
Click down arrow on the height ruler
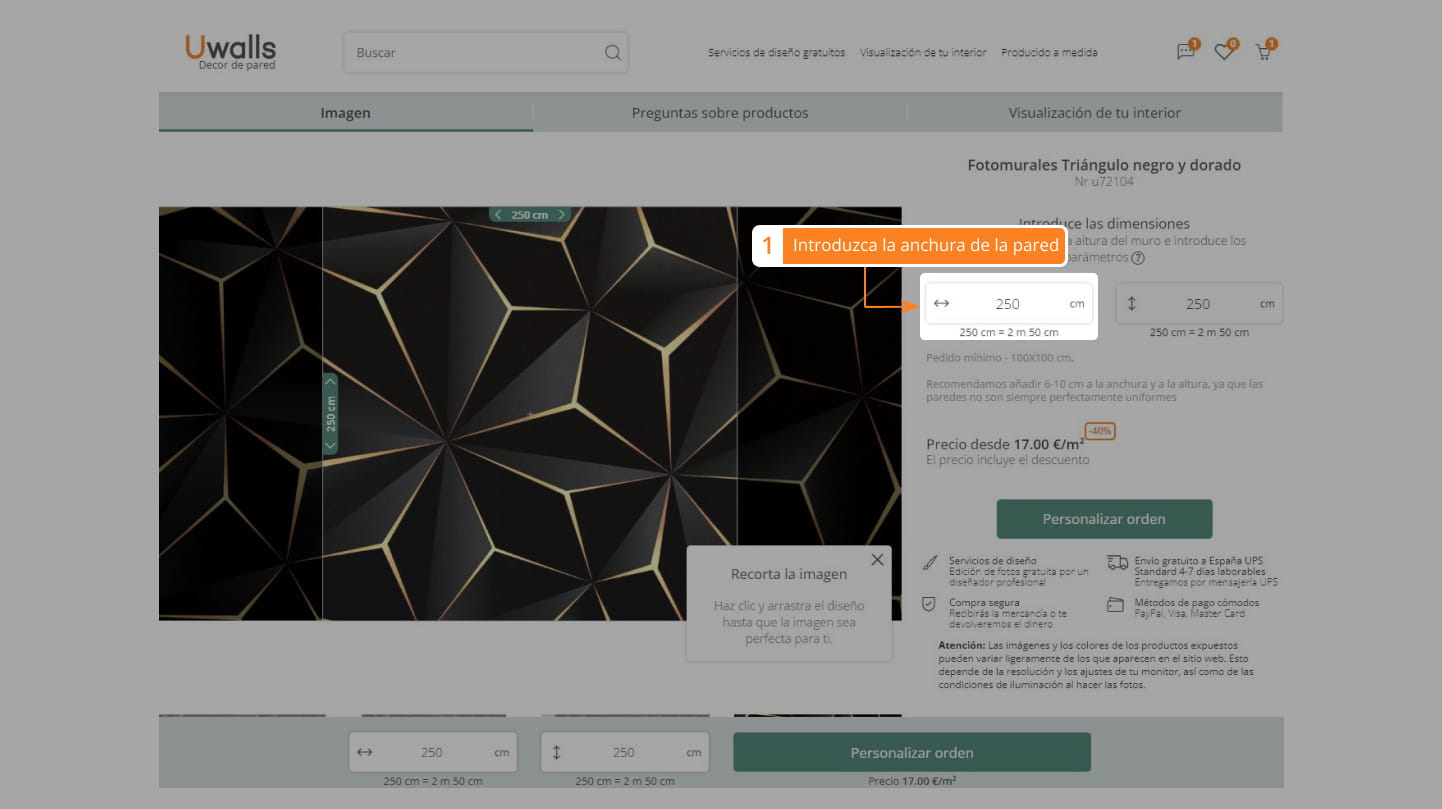tap(331, 446)
